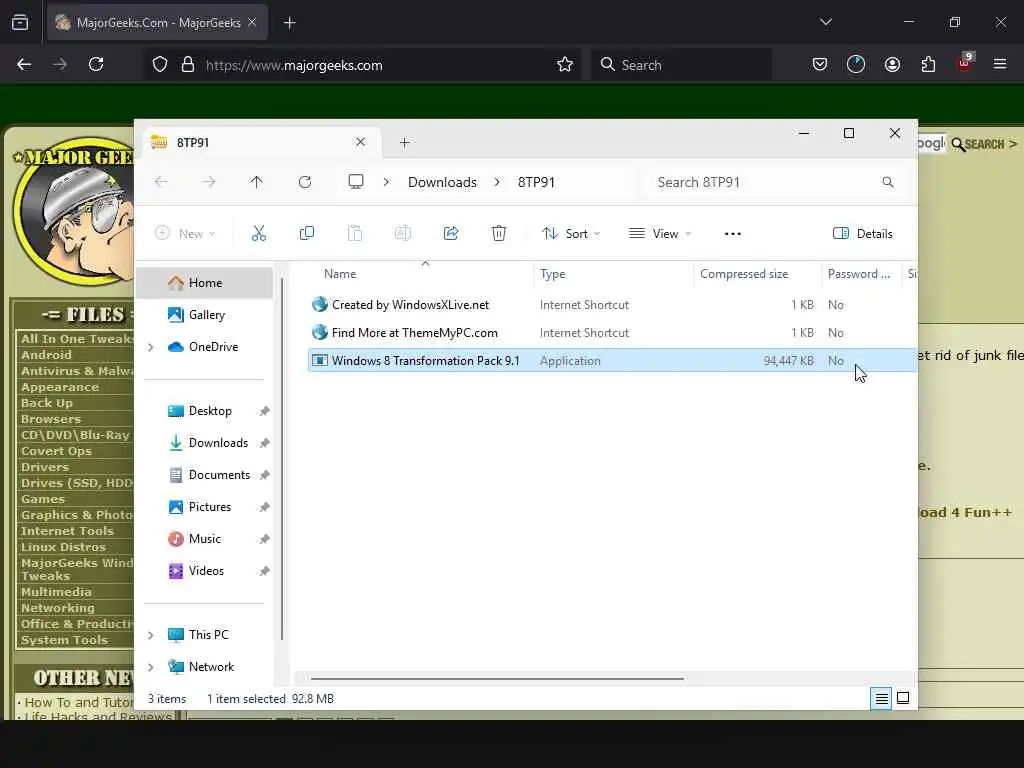Click the Explorer back arrow
The image size is (1024, 768).
(x=161, y=182)
